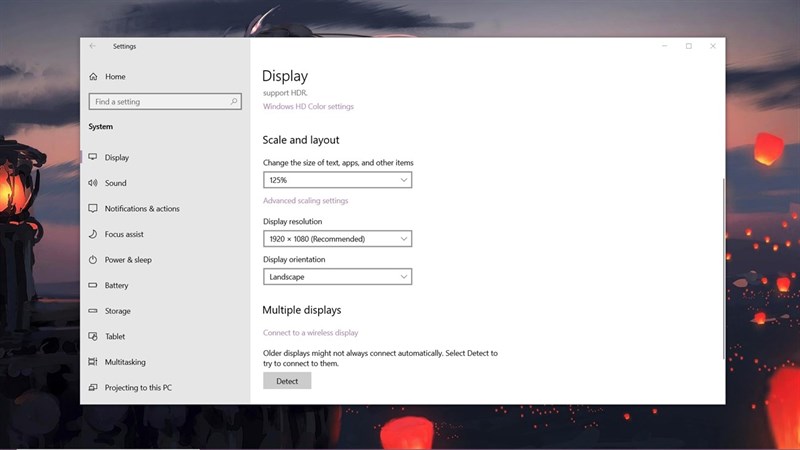The image size is (800, 450).
Task: Open the scale 125% dropdown
Action: point(337,180)
